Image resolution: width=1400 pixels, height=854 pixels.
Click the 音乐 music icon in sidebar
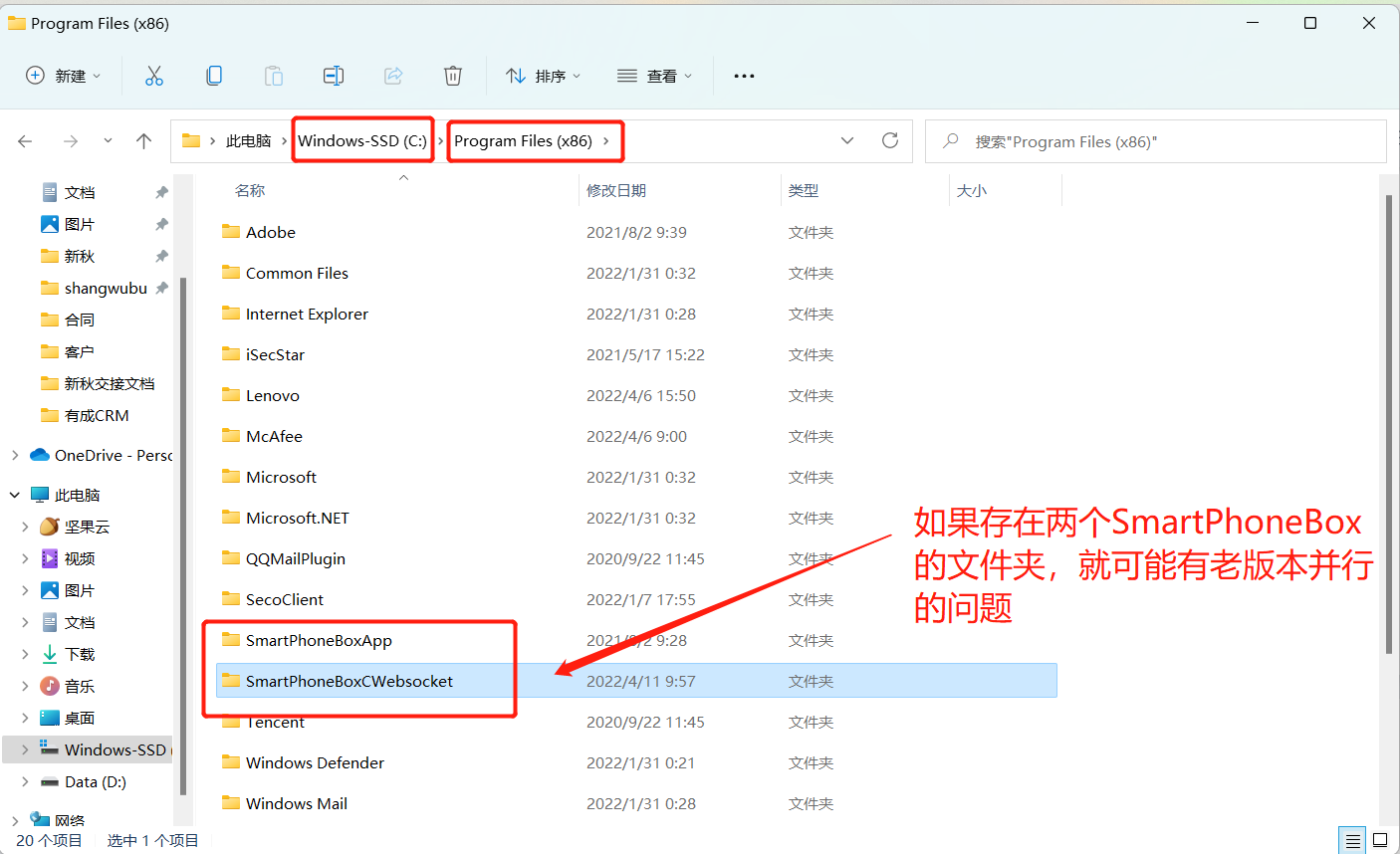[49, 686]
